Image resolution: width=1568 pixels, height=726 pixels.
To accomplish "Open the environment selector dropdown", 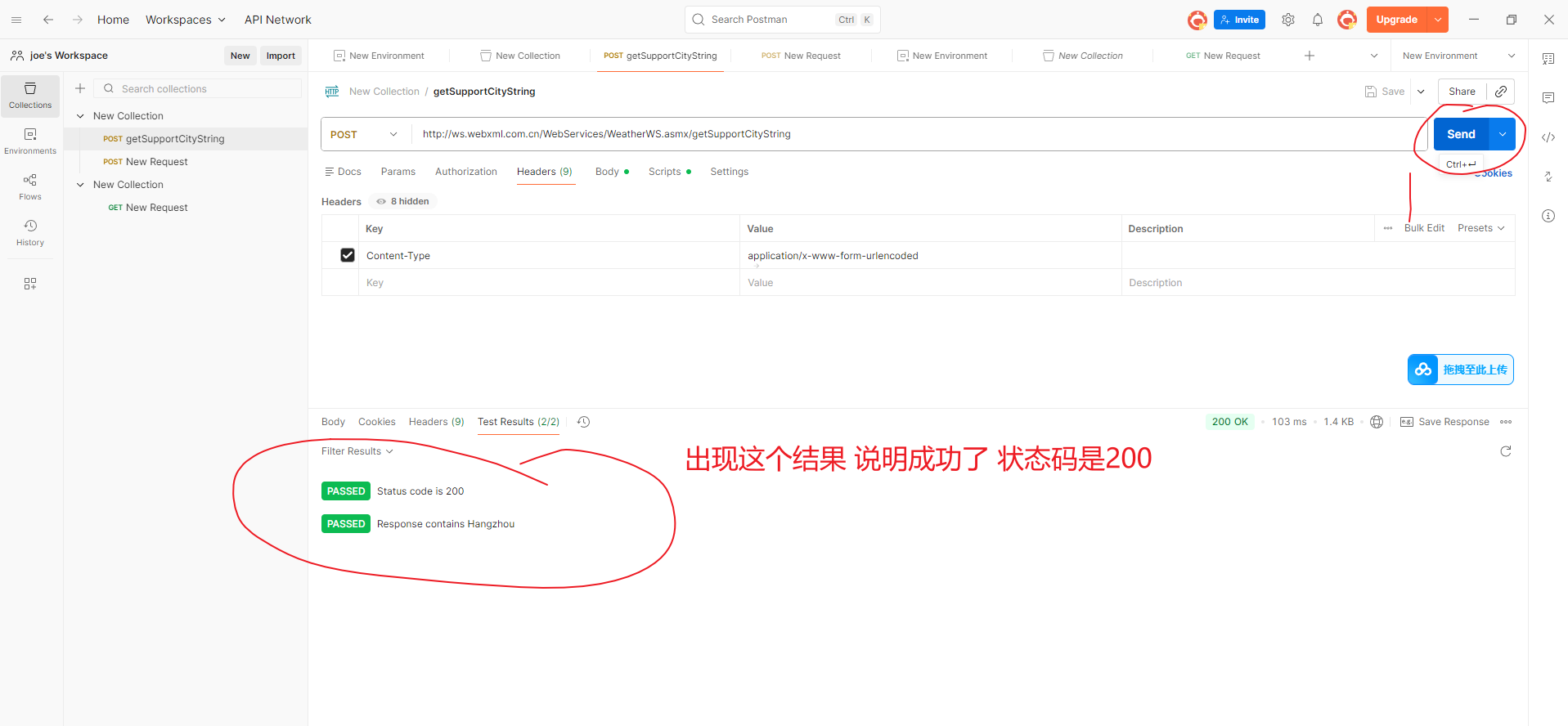I will pos(1458,56).
